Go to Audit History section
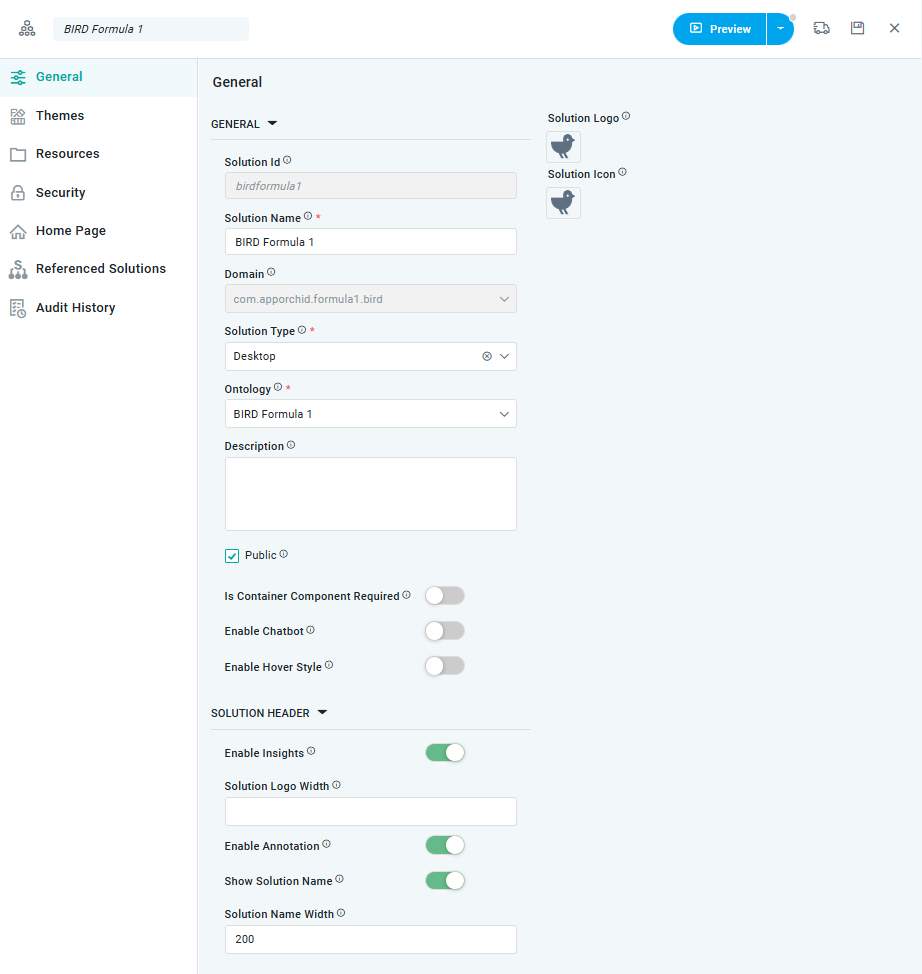This screenshot has height=974, width=922. point(75,308)
